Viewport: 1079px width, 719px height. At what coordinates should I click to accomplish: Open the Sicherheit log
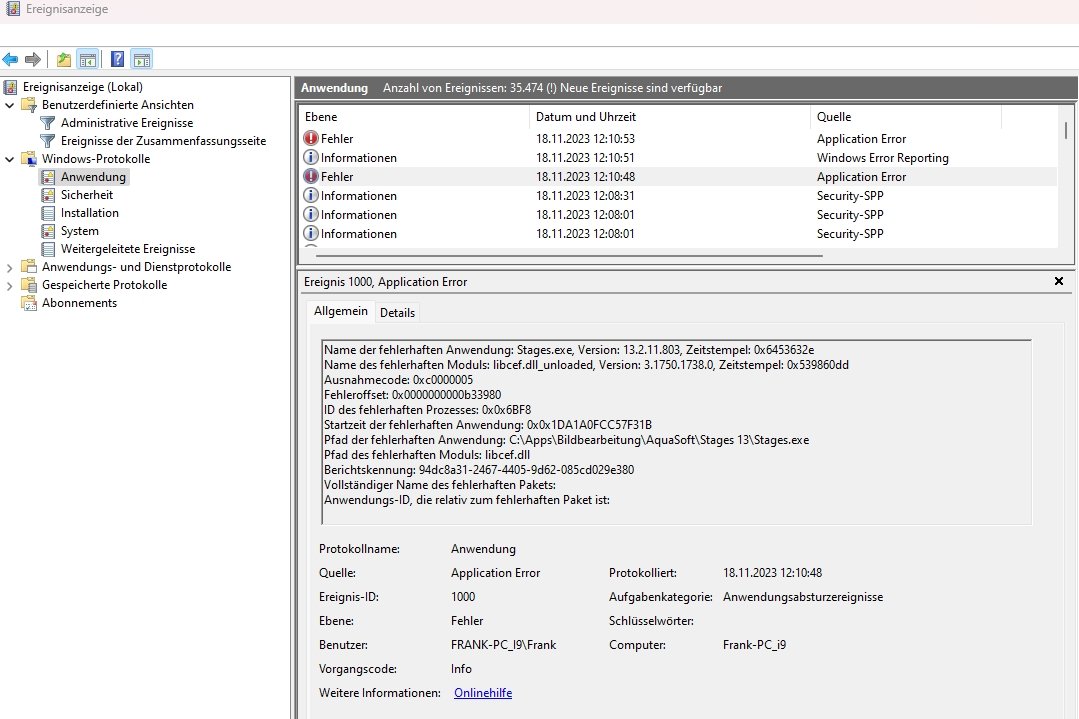click(x=86, y=195)
